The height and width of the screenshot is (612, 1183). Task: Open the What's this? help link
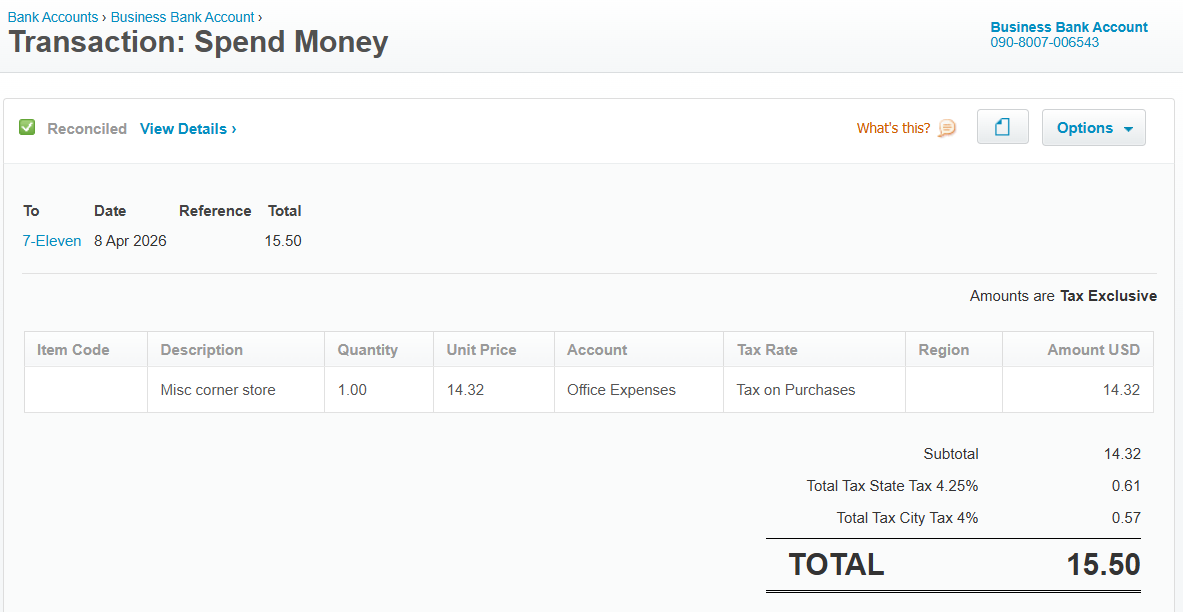893,128
